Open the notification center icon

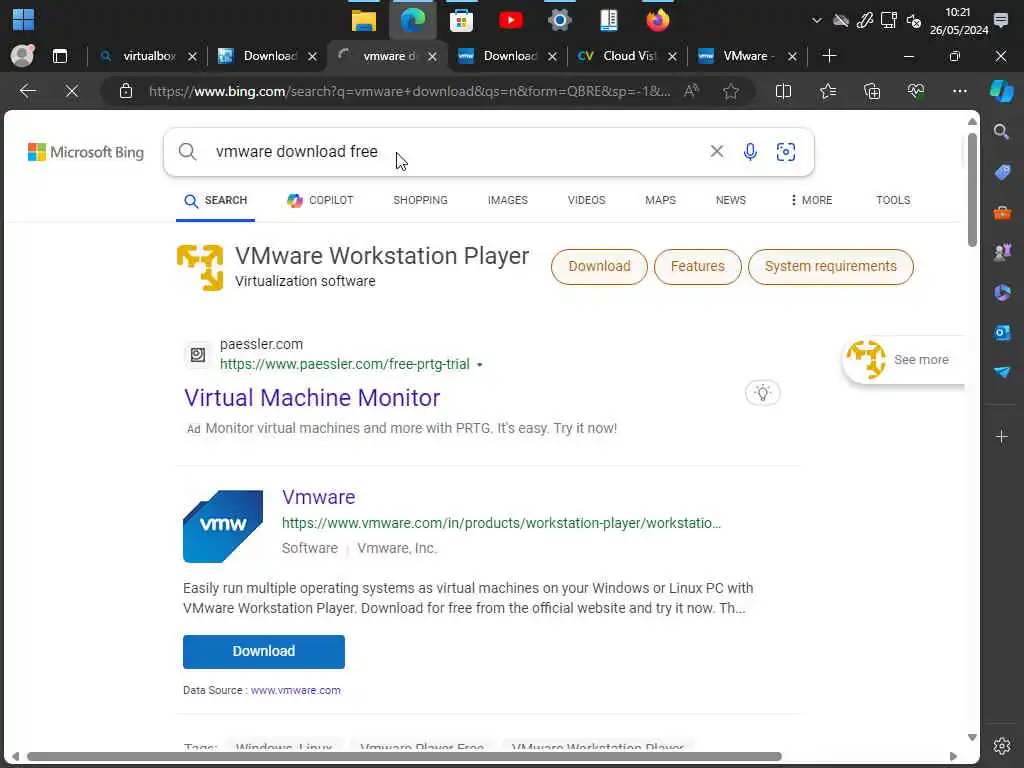[1000, 20]
